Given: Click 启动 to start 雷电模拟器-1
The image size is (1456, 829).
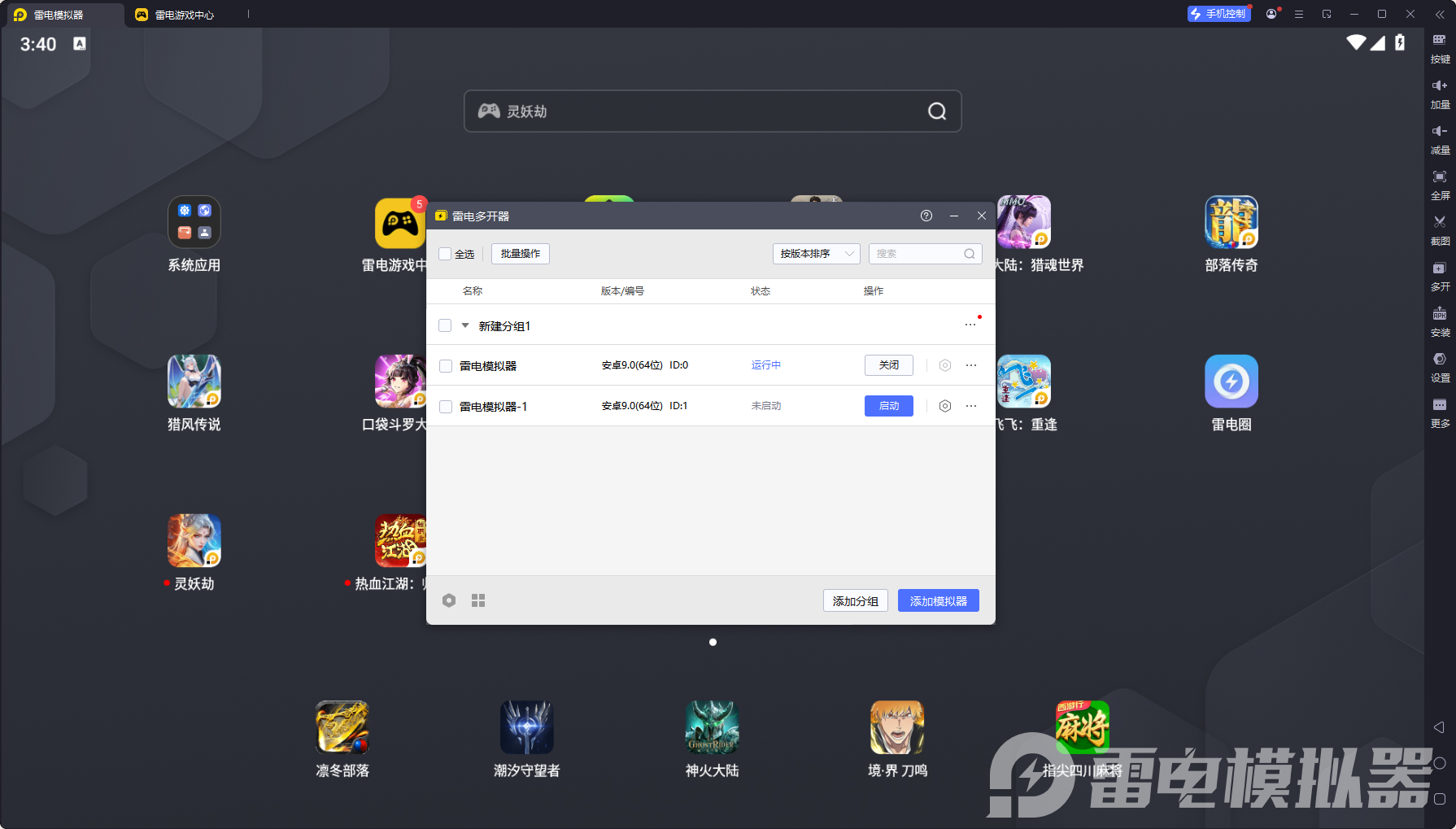Looking at the screenshot, I should pyautogui.click(x=889, y=406).
